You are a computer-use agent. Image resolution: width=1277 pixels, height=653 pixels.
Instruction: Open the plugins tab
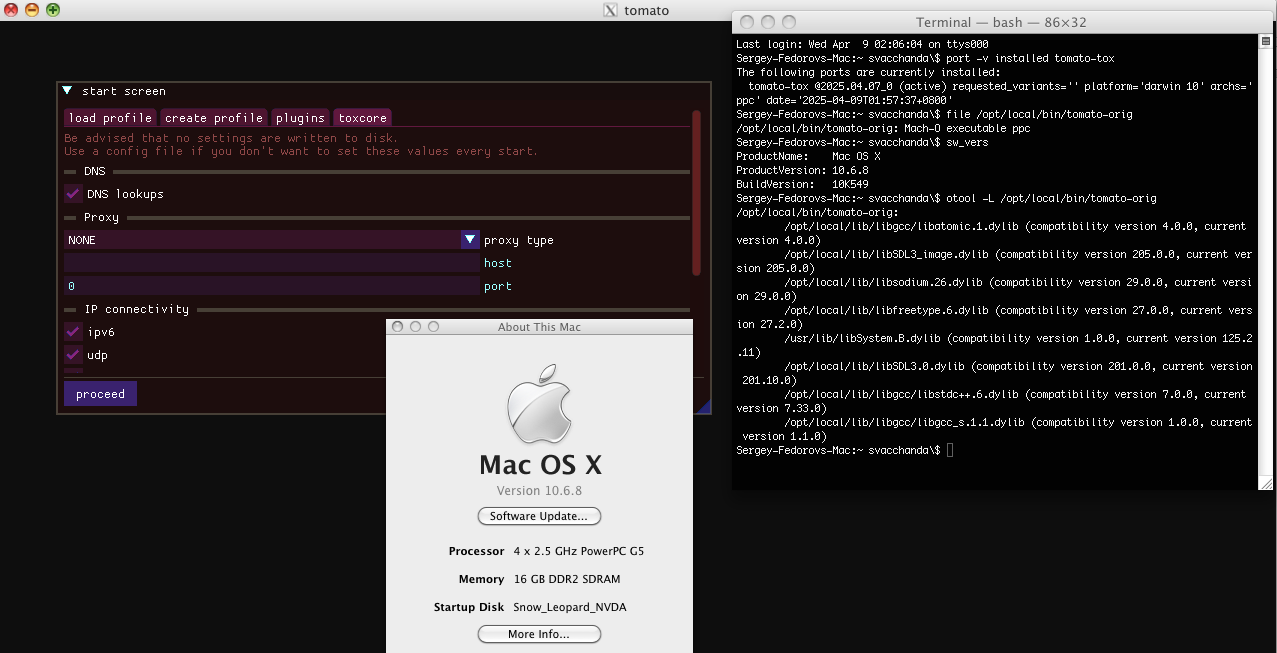[x=300, y=118]
